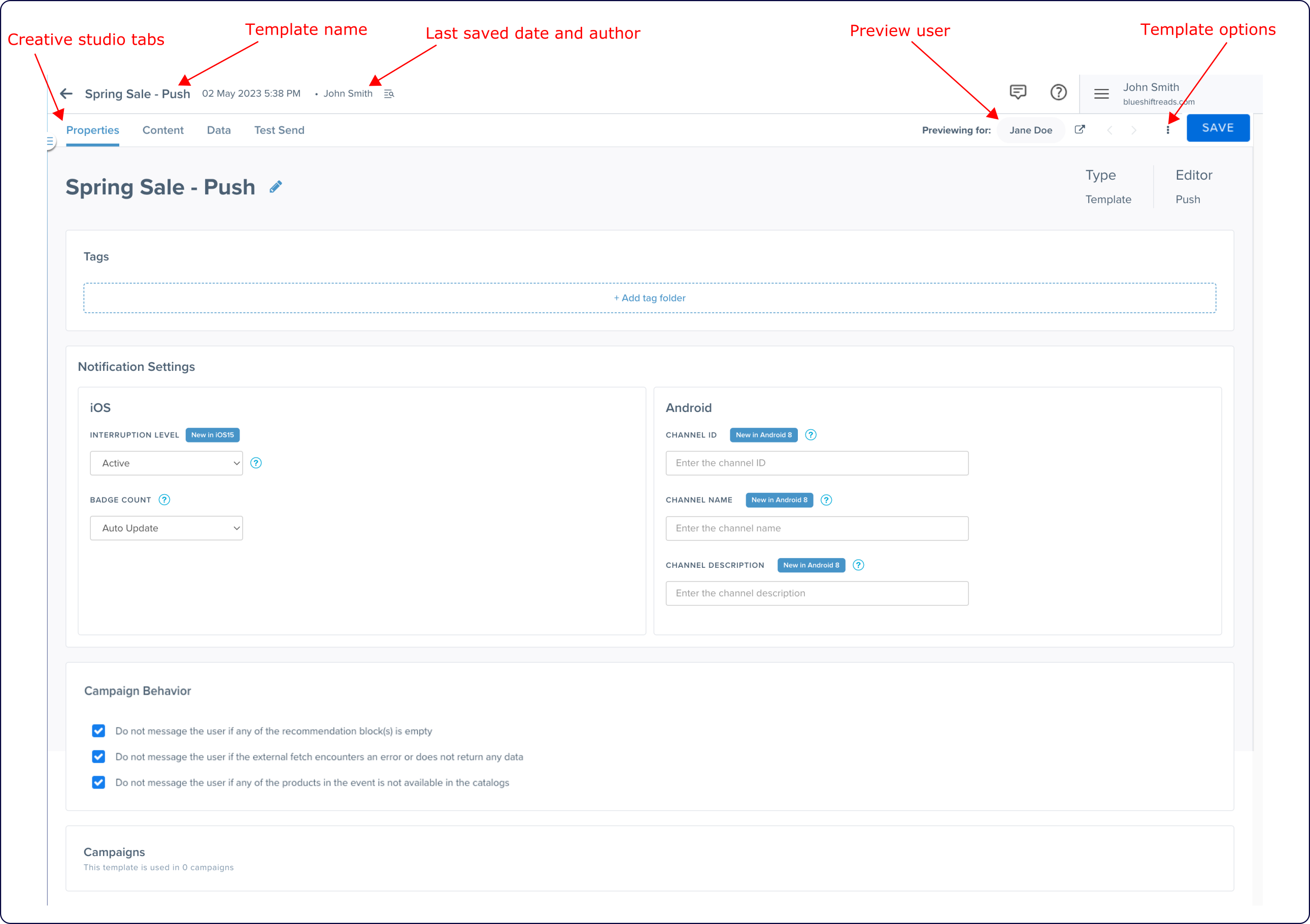
Task: Show help for Interruption Level
Action: coord(256,463)
